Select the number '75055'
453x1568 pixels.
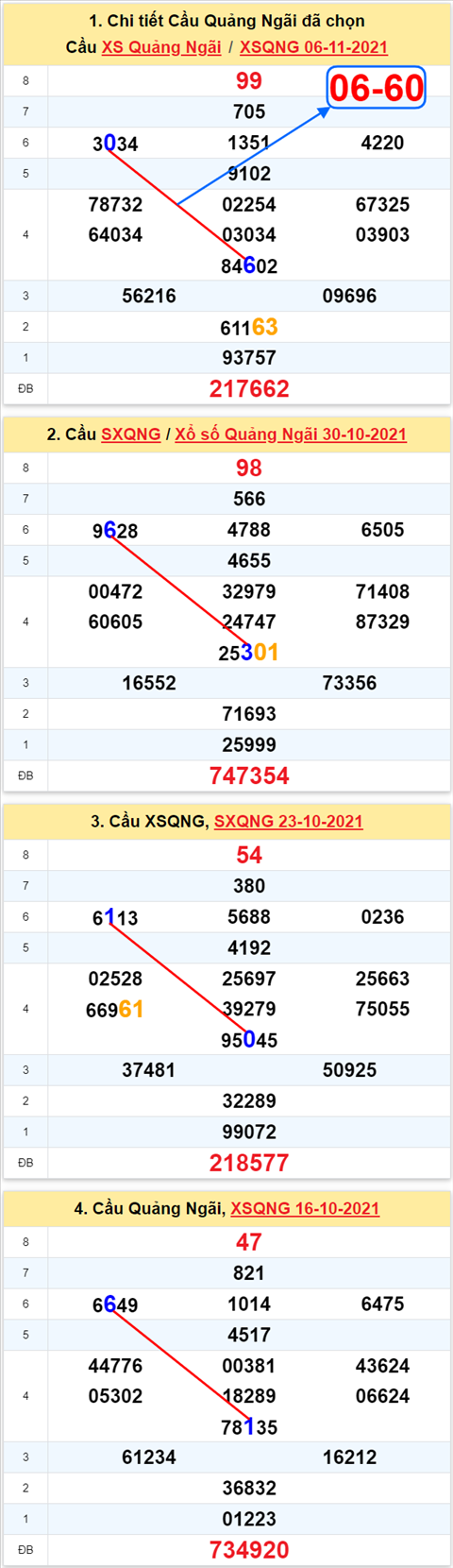(x=382, y=1010)
